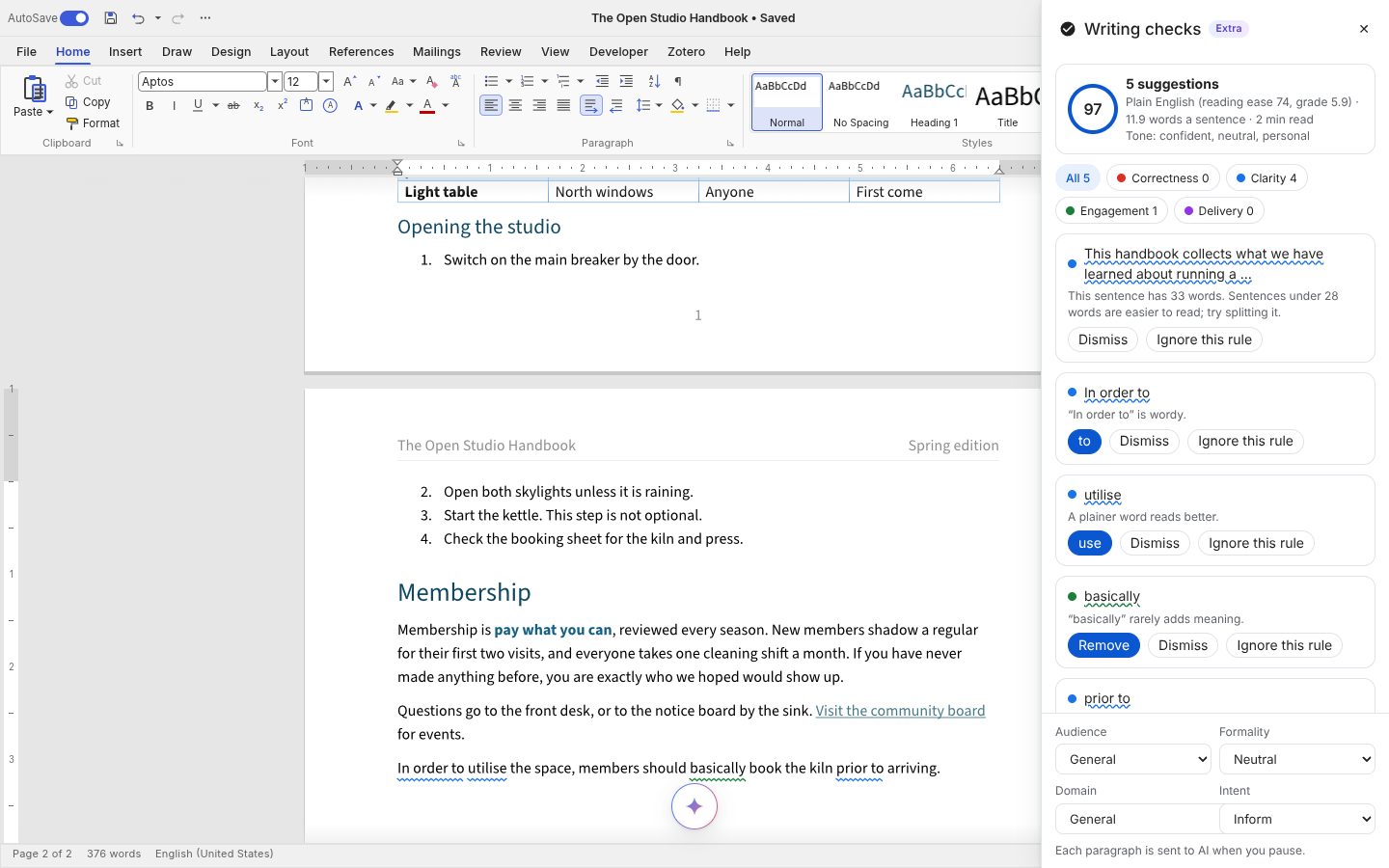Viewport: 1389px width, 868px height.
Task: Follow the "Visit the community board" link
Action: click(900, 711)
